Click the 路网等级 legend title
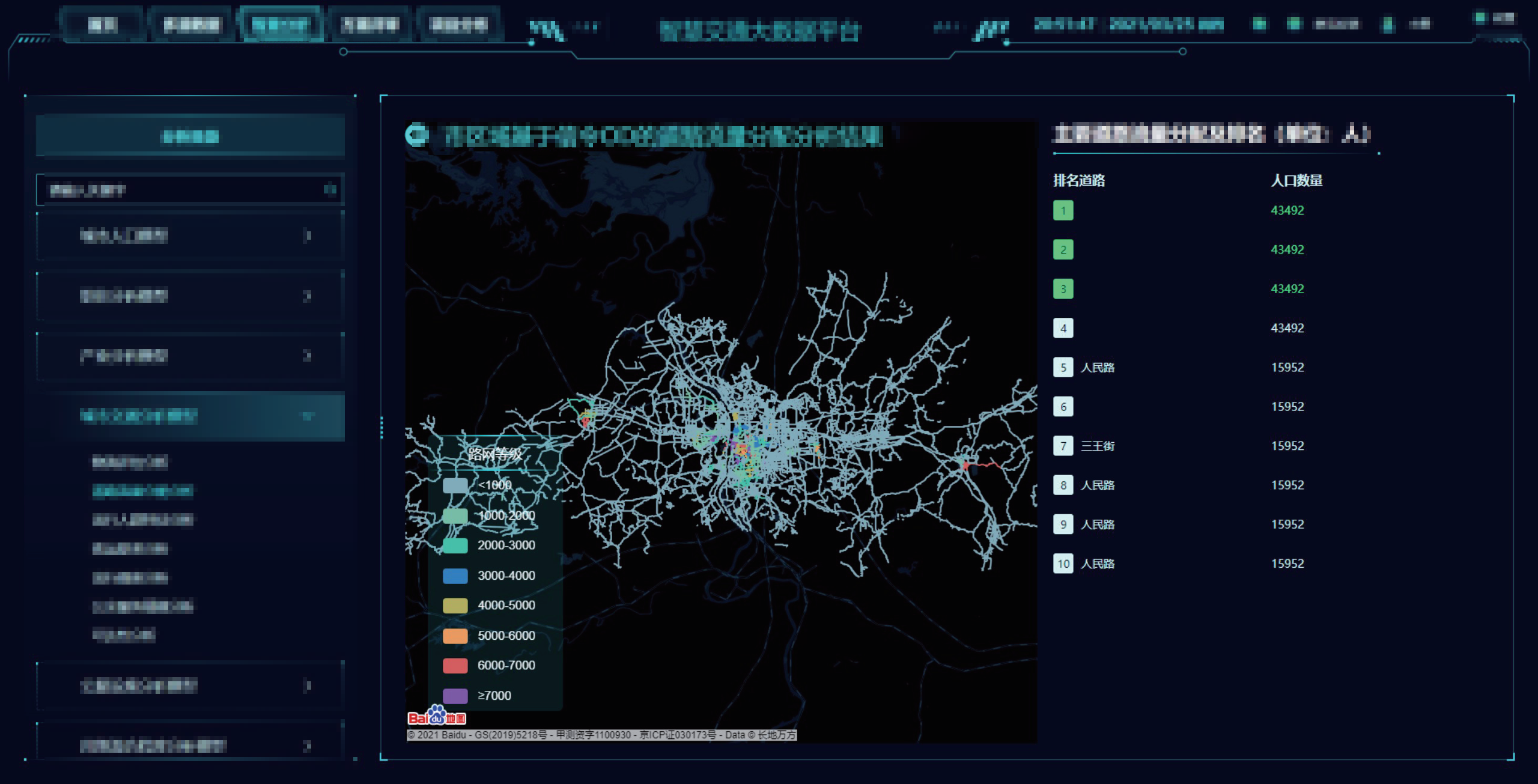Image resolution: width=1538 pixels, height=784 pixels. [494, 454]
